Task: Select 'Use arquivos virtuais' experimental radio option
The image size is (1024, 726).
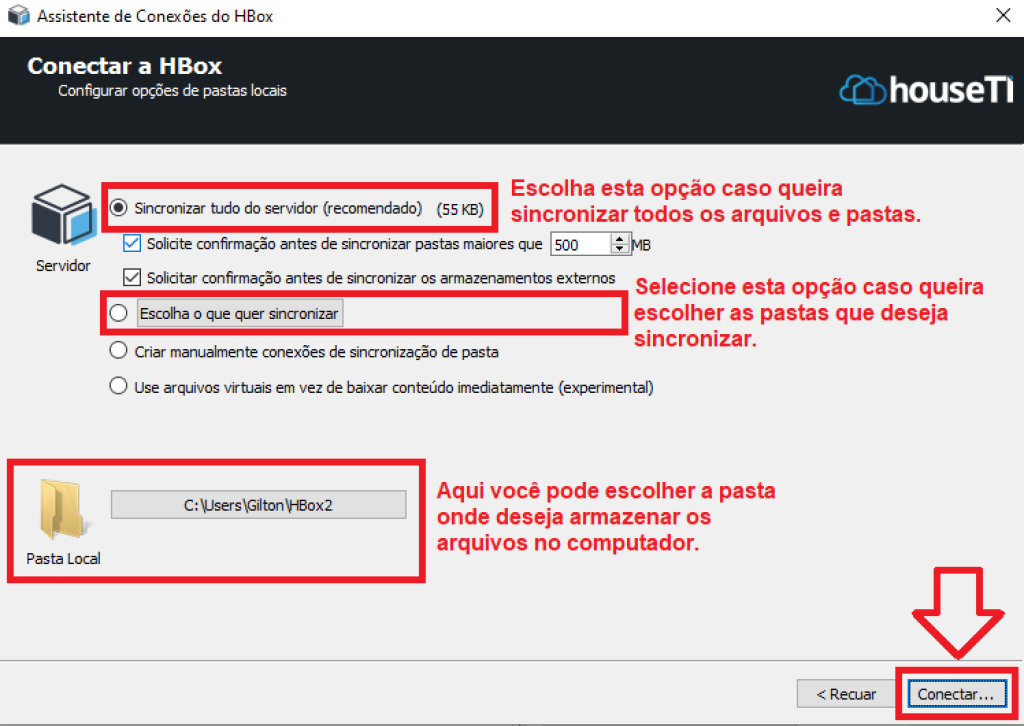Action: [x=118, y=387]
